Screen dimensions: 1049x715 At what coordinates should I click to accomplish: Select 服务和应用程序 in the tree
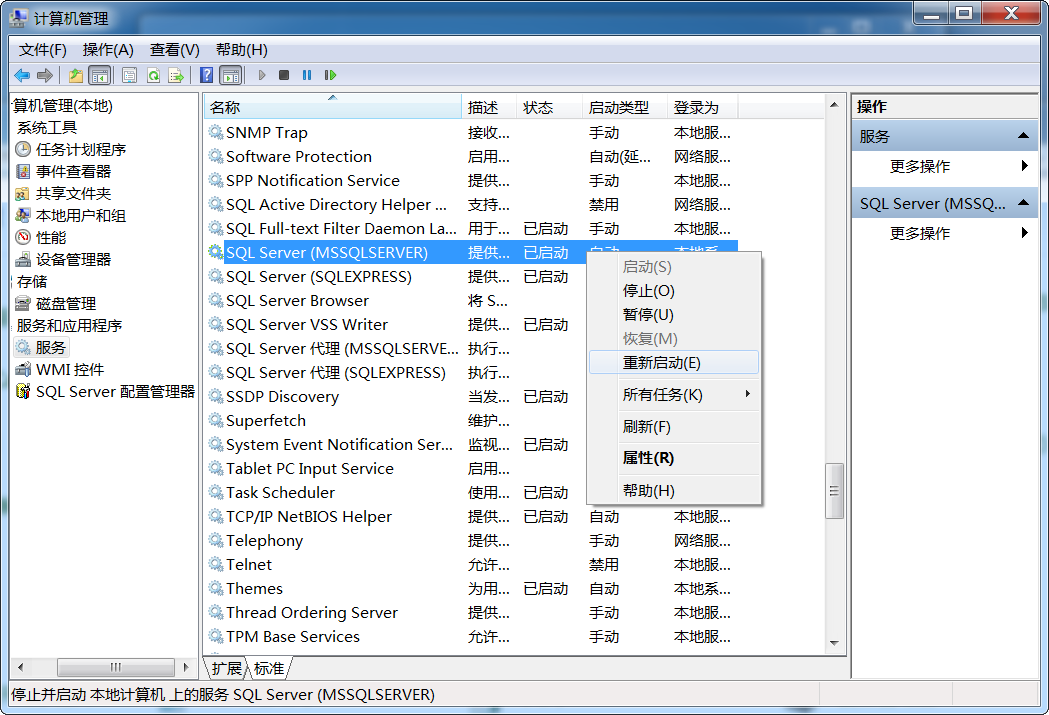[69, 326]
